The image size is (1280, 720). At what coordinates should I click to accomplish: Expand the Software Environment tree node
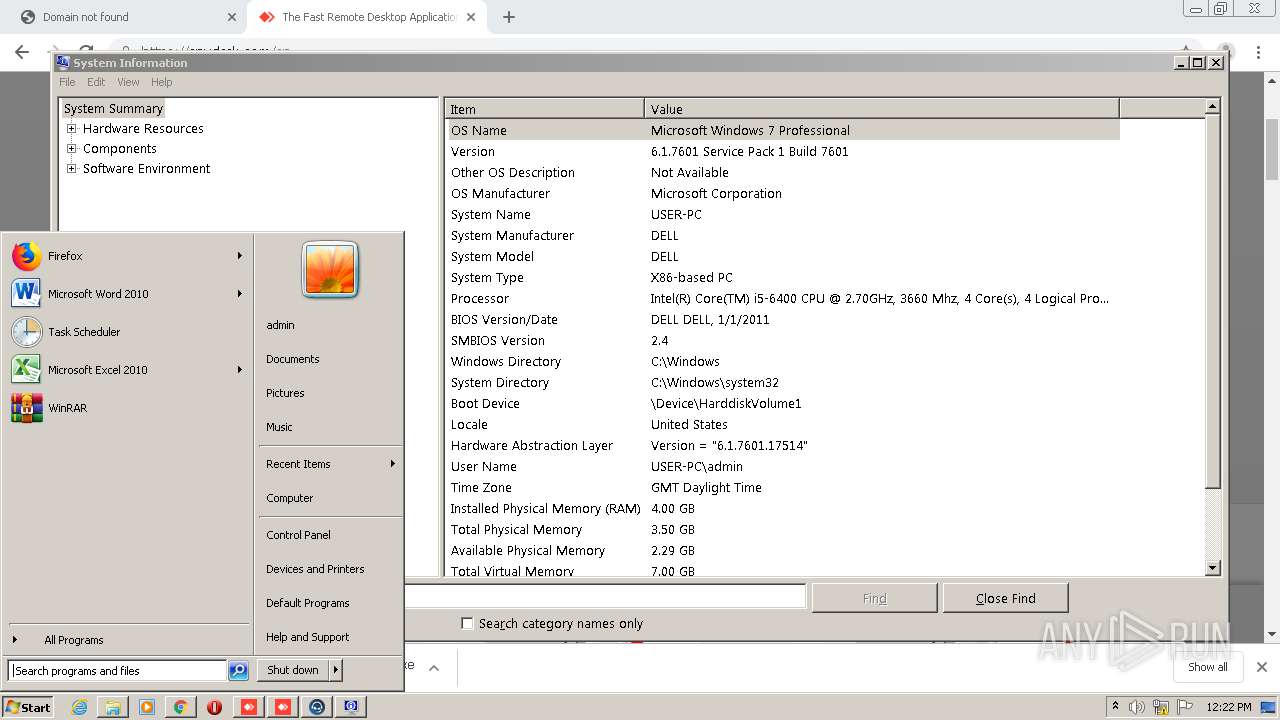71,169
